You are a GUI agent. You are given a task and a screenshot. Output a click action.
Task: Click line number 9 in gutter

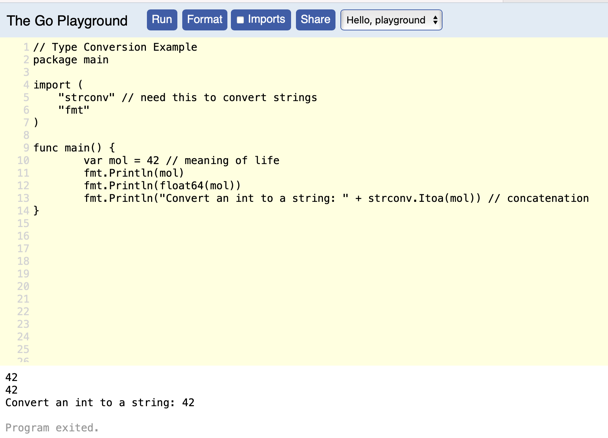26,148
